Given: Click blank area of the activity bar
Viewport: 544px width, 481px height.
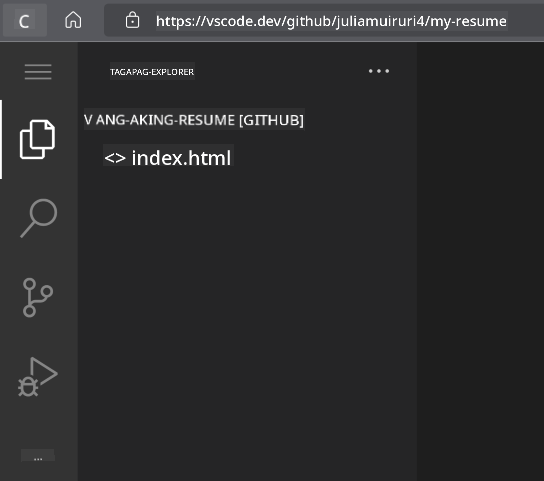Looking at the screenshot, I should coord(38,423).
